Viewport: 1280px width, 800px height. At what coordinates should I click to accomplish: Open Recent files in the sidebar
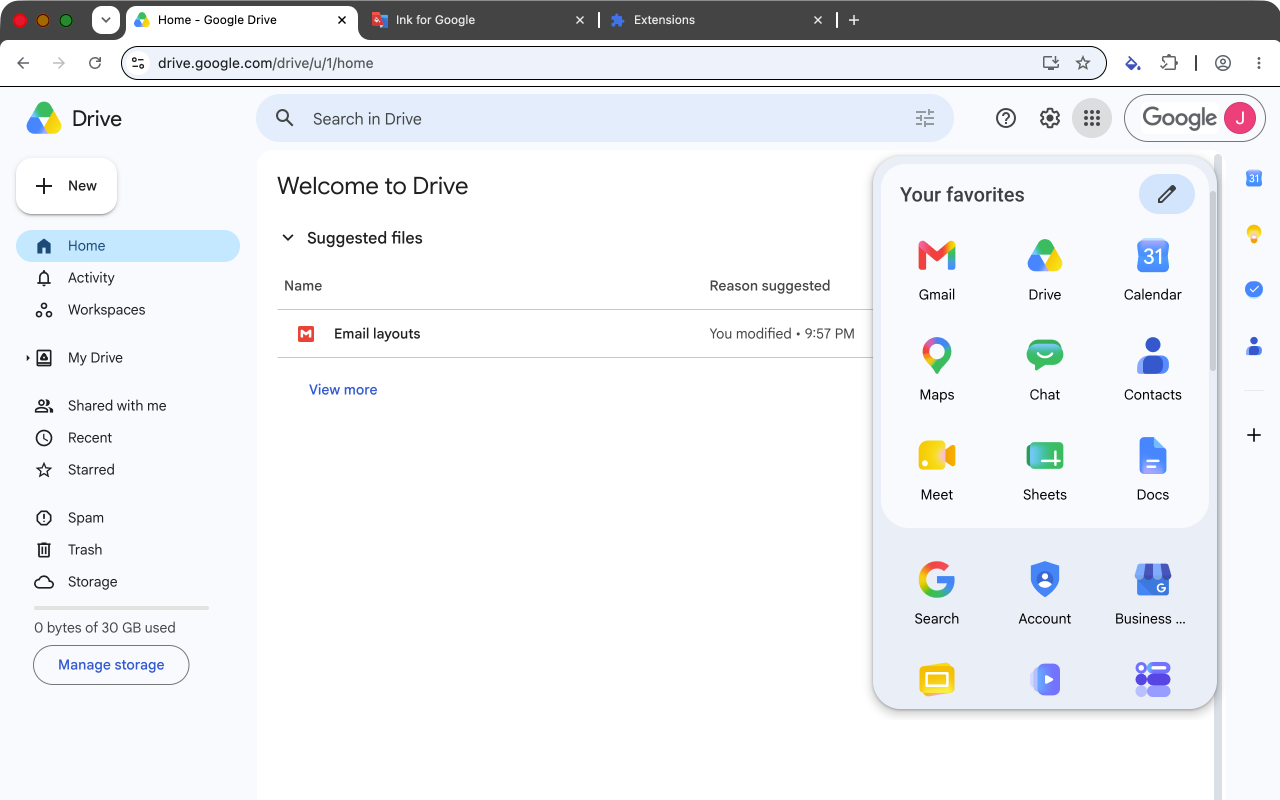[128, 438]
